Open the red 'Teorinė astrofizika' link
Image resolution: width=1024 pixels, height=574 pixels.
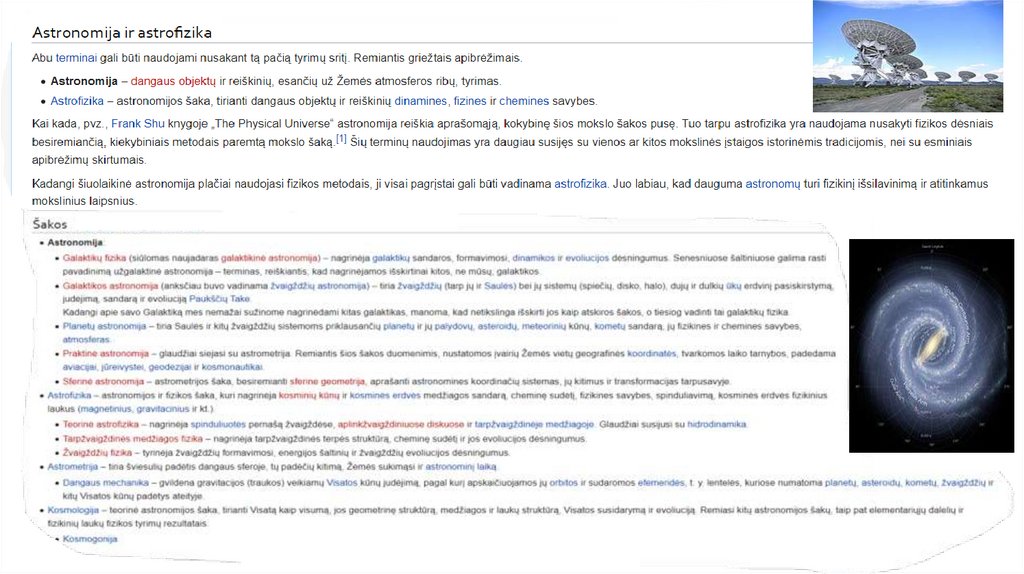tap(101, 424)
